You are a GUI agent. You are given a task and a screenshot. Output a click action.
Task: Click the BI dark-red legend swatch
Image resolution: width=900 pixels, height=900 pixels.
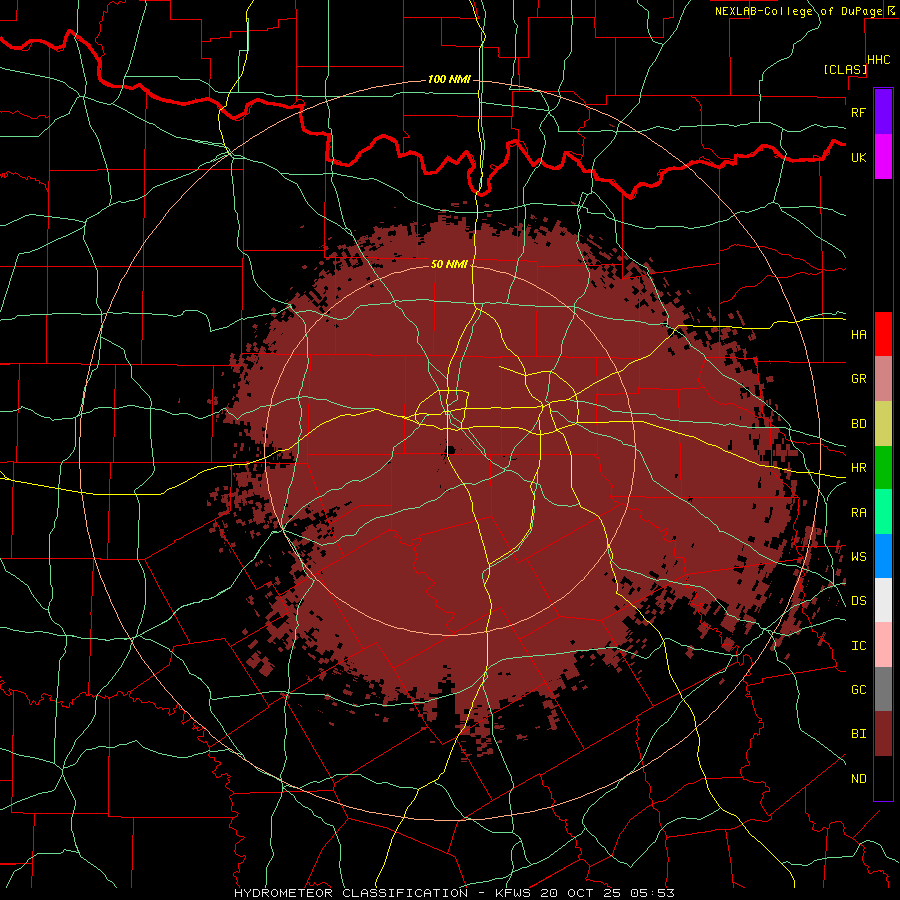tap(883, 734)
